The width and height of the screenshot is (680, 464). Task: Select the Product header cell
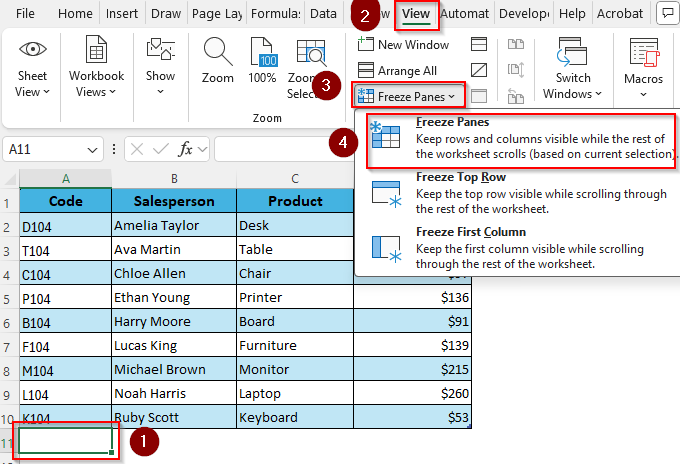coord(295,201)
